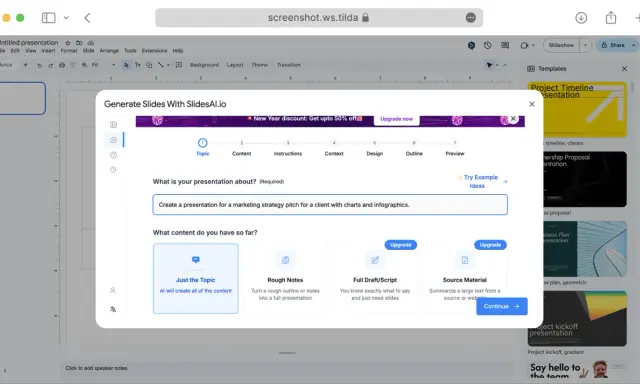Screen dimensions: 640x384
Task: Open version history clock icon
Action: (x=487, y=45)
